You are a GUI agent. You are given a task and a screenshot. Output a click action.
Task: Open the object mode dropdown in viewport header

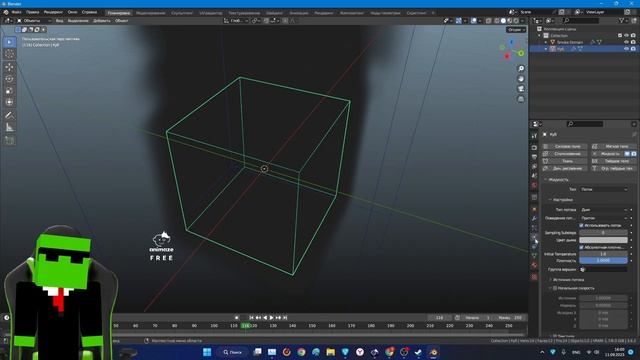(34, 20)
